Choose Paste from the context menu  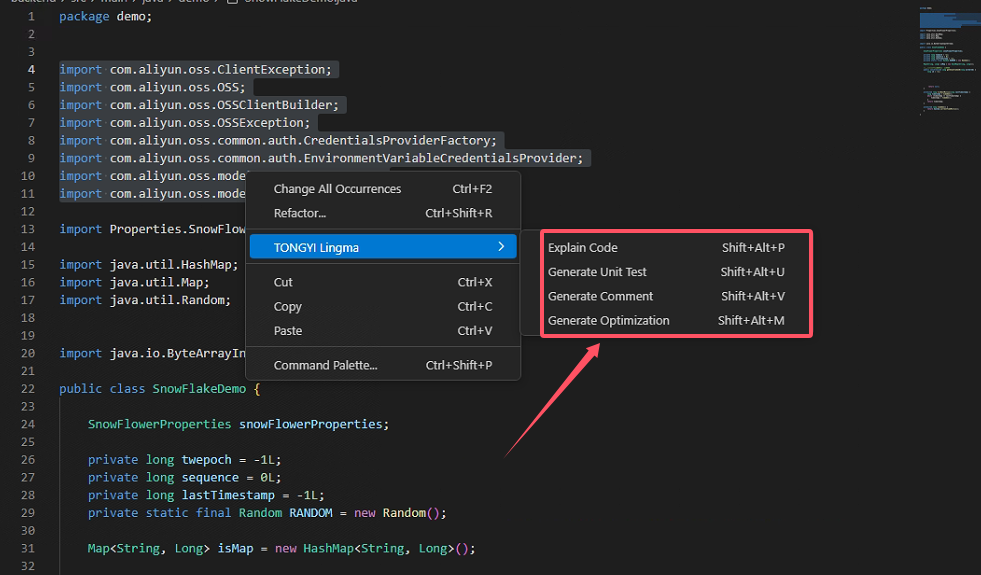(383, 331)
